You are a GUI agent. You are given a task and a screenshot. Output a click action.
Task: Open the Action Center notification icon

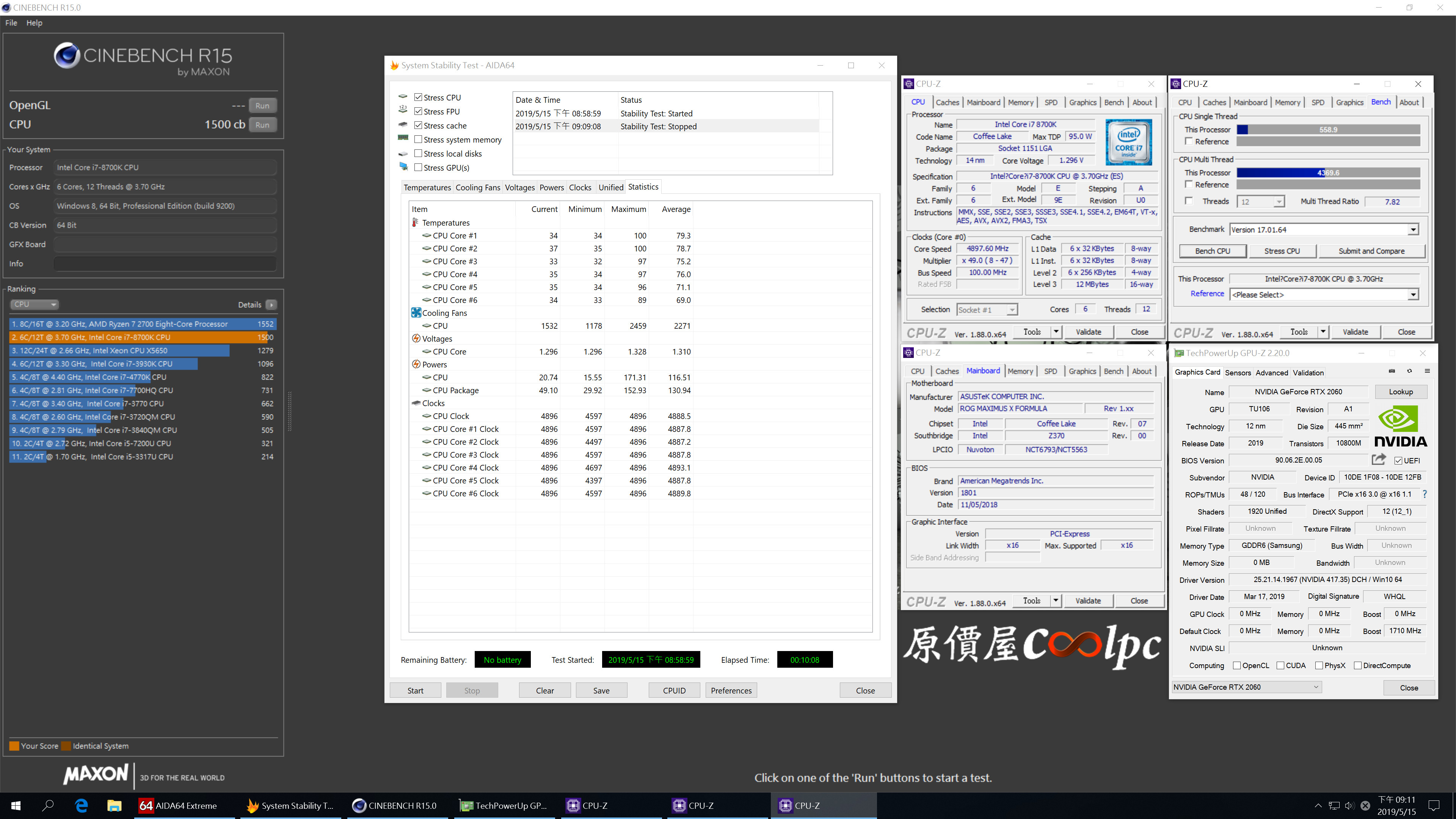click(1434, 805)
